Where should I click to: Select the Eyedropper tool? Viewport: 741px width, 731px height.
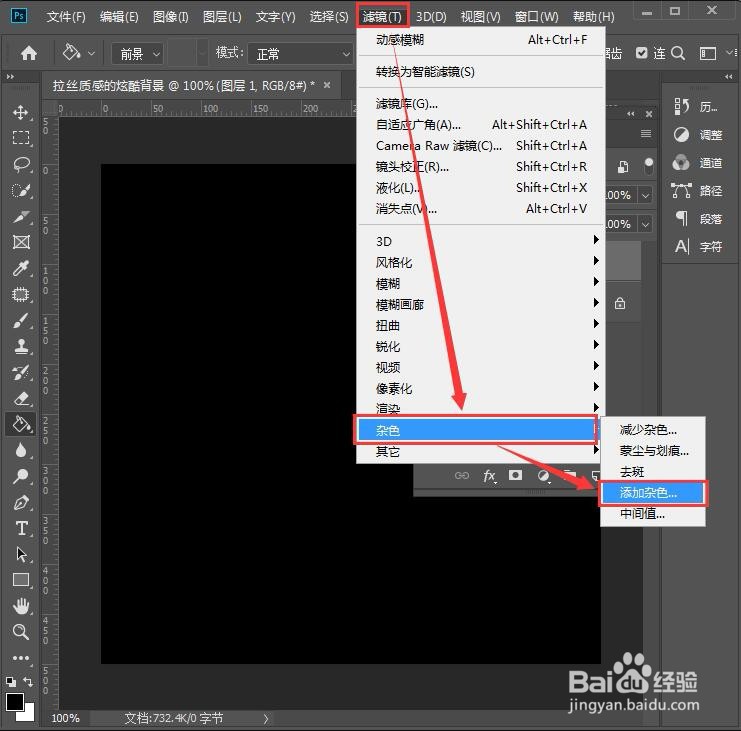(x=21, y=268)
